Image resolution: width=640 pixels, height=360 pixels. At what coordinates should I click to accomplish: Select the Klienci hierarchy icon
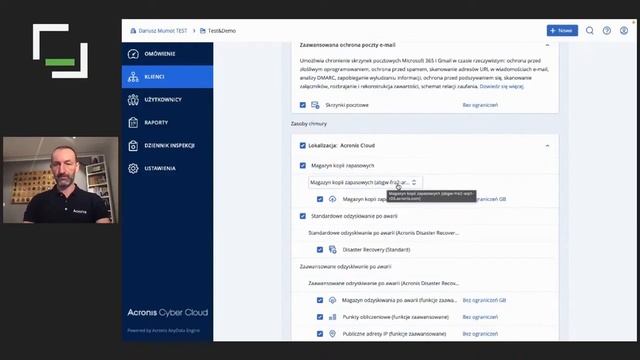coord(133,77)
